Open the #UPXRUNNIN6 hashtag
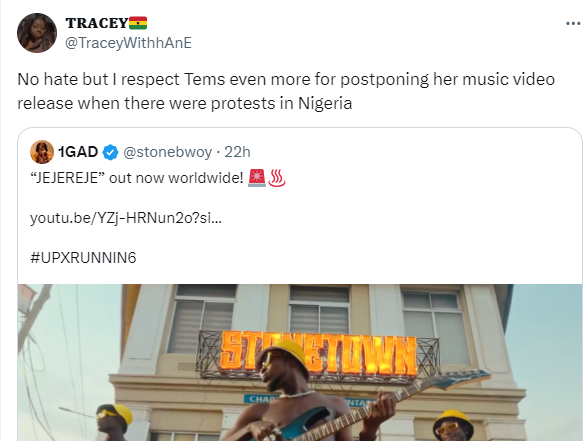Viewport: 584px width, 441px height. 83,258
